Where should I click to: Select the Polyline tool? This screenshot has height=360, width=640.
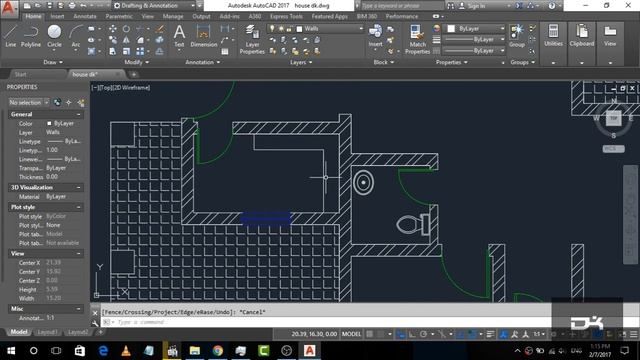[31, 36]
